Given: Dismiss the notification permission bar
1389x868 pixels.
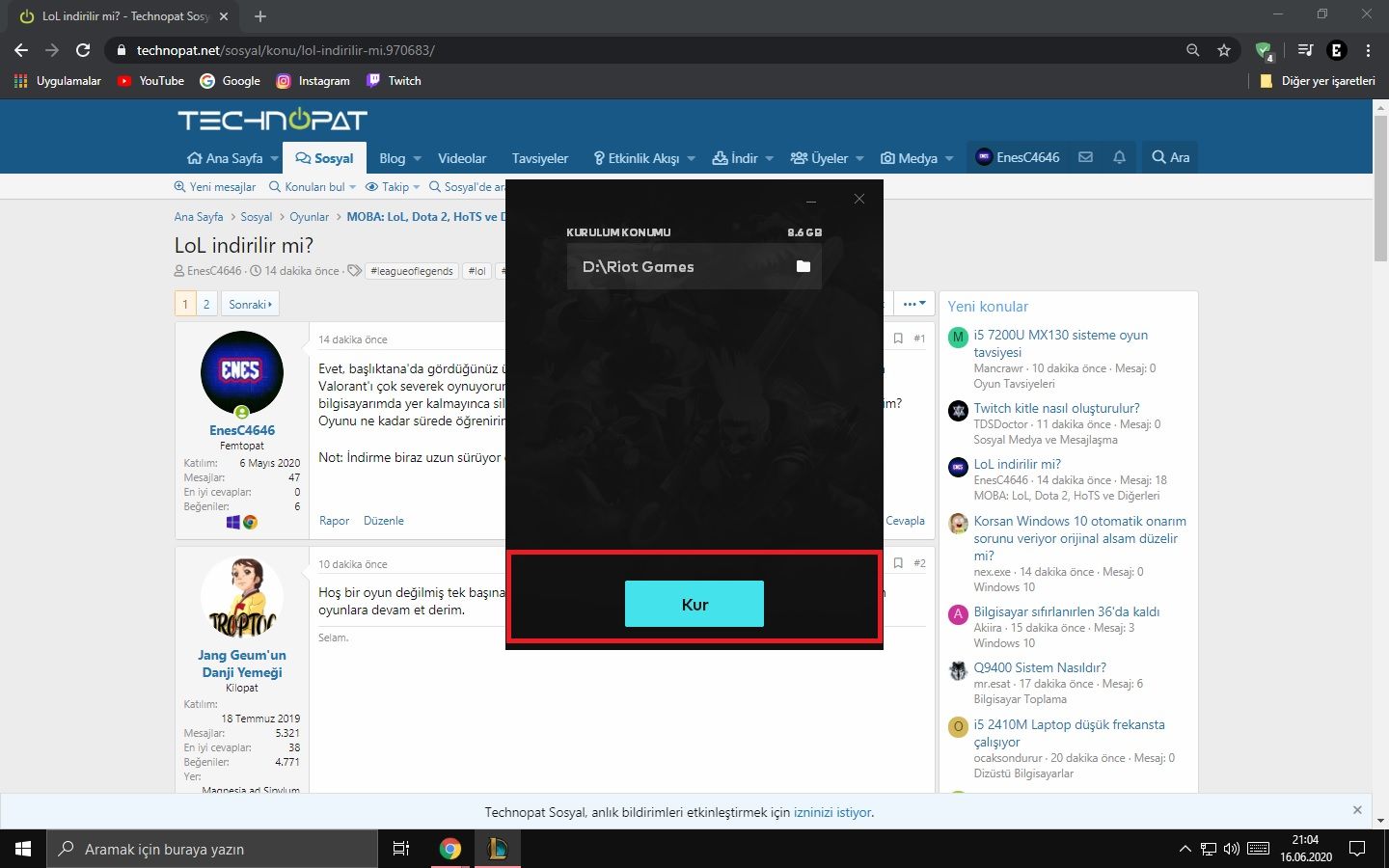Looking at the screenshot, I should pyautogui.click(x=1357, y=810).
